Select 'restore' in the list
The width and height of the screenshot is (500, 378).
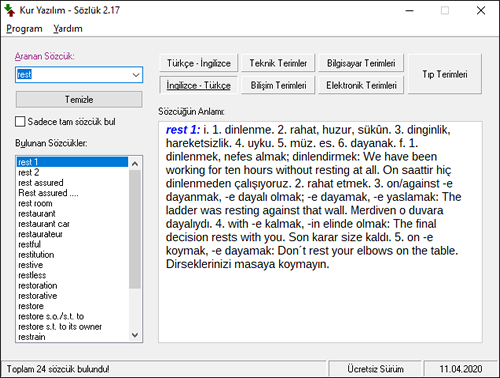pyautogui.click(x=72, y=306)
